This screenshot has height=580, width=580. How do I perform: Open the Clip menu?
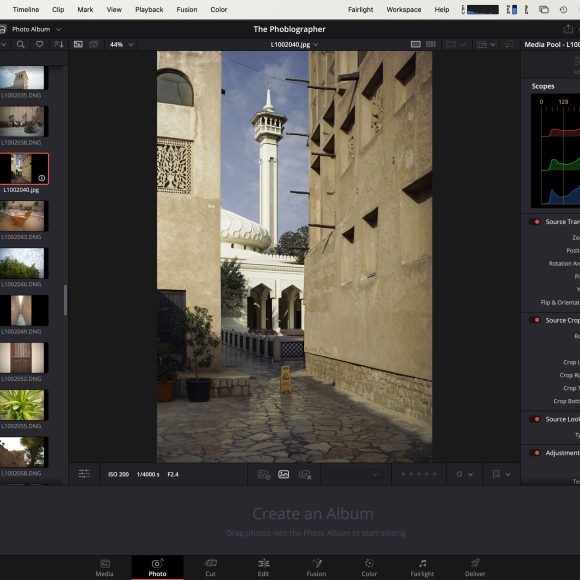[x=58, y=10]
